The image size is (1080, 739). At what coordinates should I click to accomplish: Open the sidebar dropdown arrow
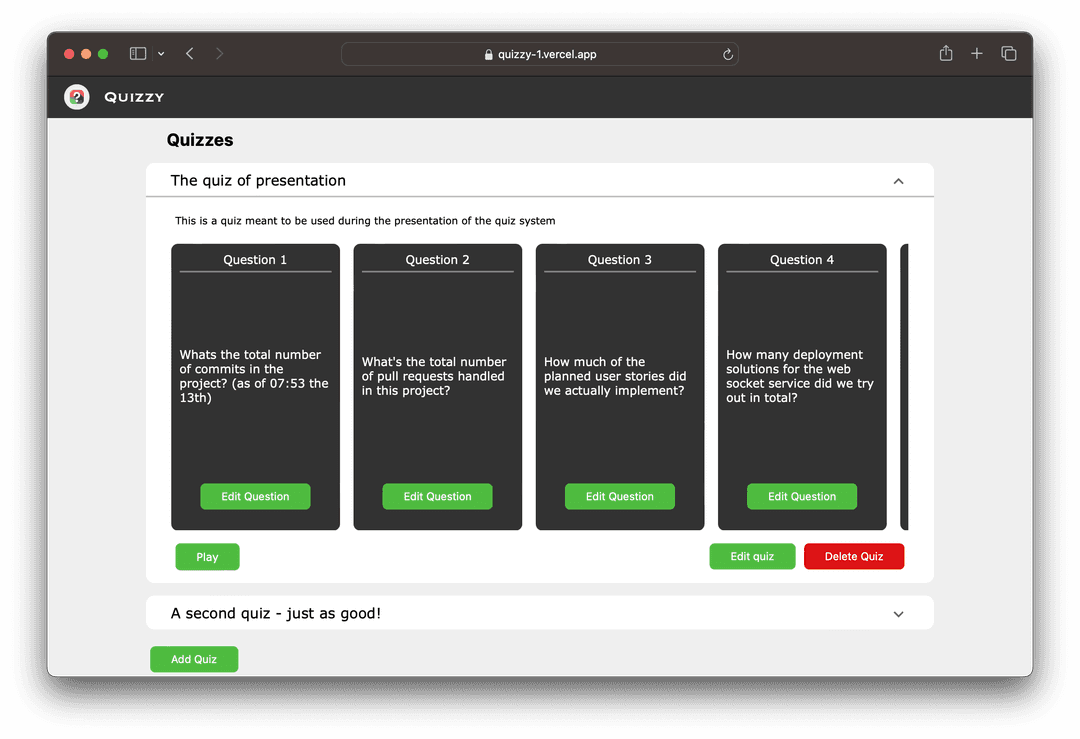[x=161, y=54]
